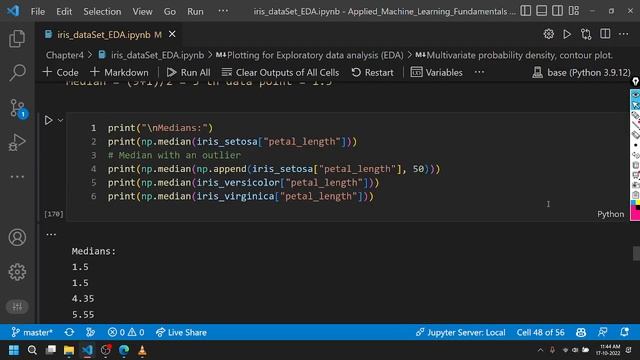This screenshot has height=360, width=640.
Task: Restart the notebook kernel
Action: tap(372, 72)
